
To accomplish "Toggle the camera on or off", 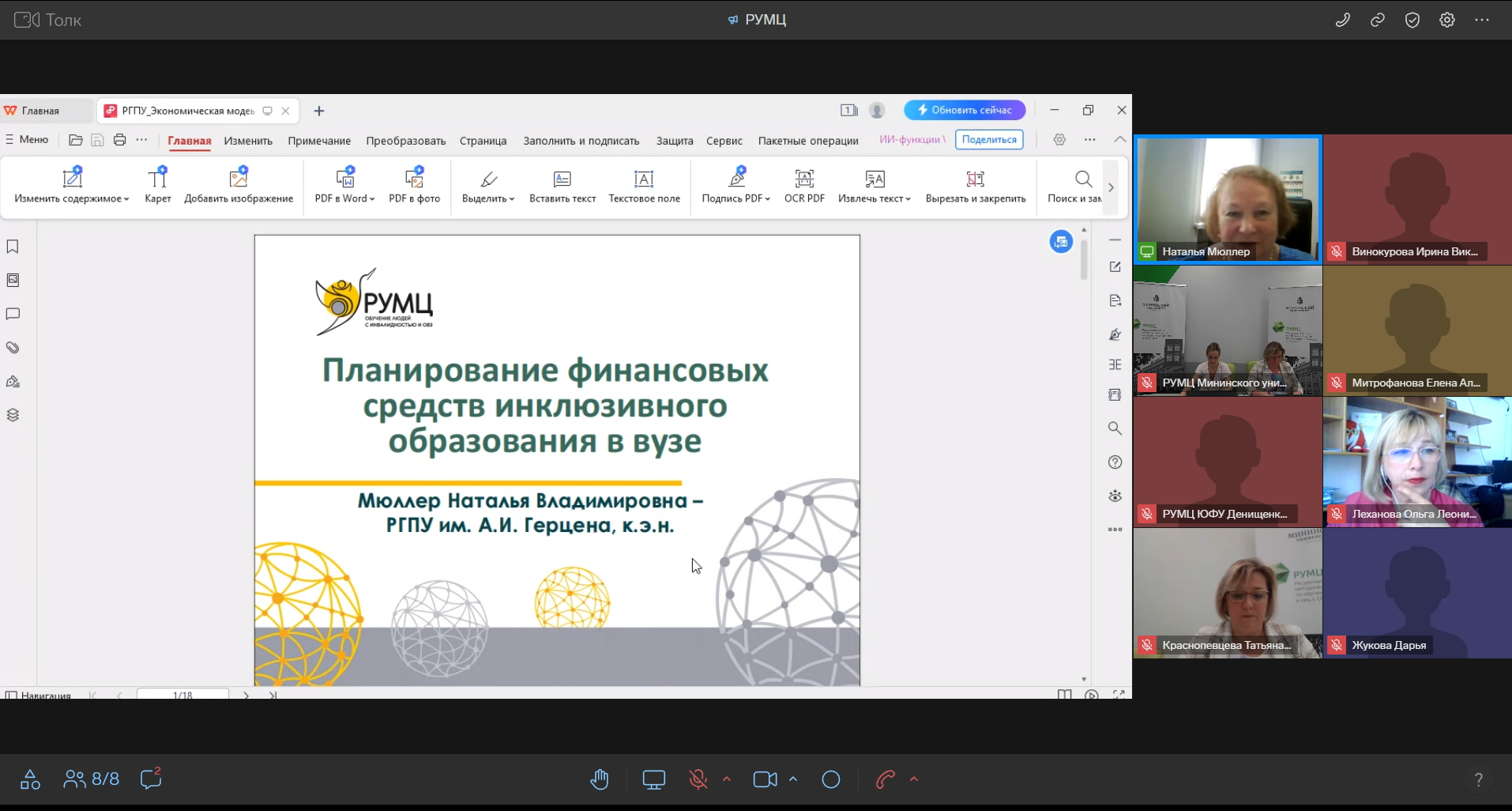I will 765,779.
